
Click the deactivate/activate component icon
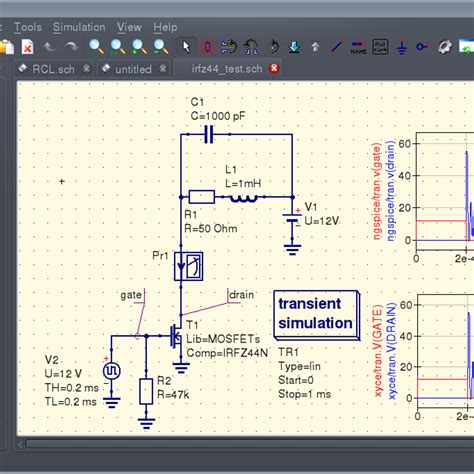[x=207, y=47]
